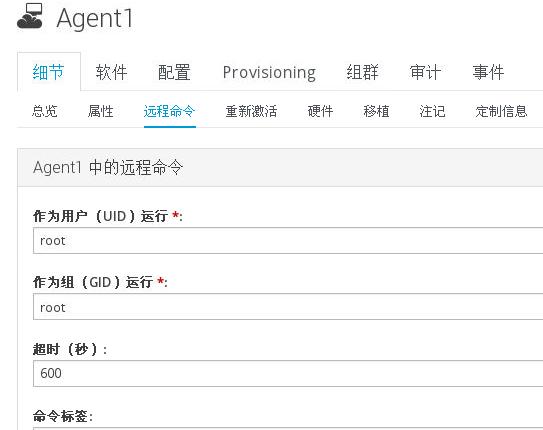Go to the 组群 tab
543x430 pixels.
point(363,72)
